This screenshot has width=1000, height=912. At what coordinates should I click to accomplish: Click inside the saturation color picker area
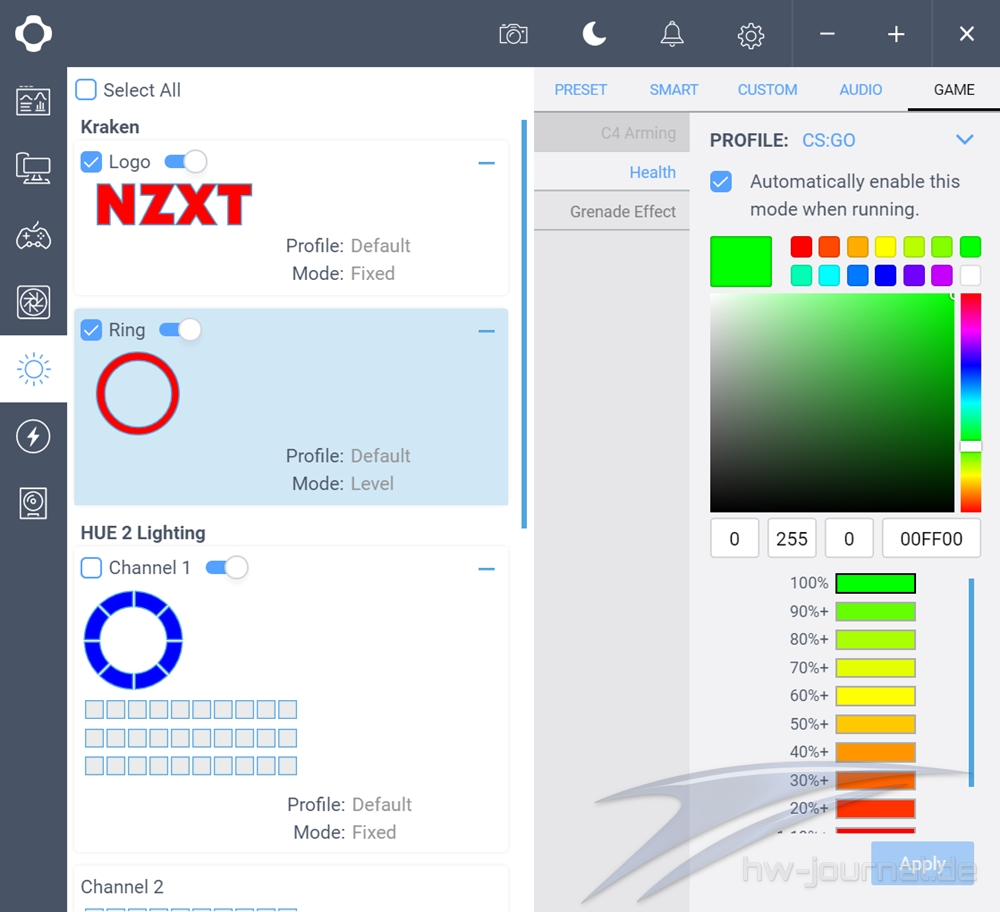832,402
